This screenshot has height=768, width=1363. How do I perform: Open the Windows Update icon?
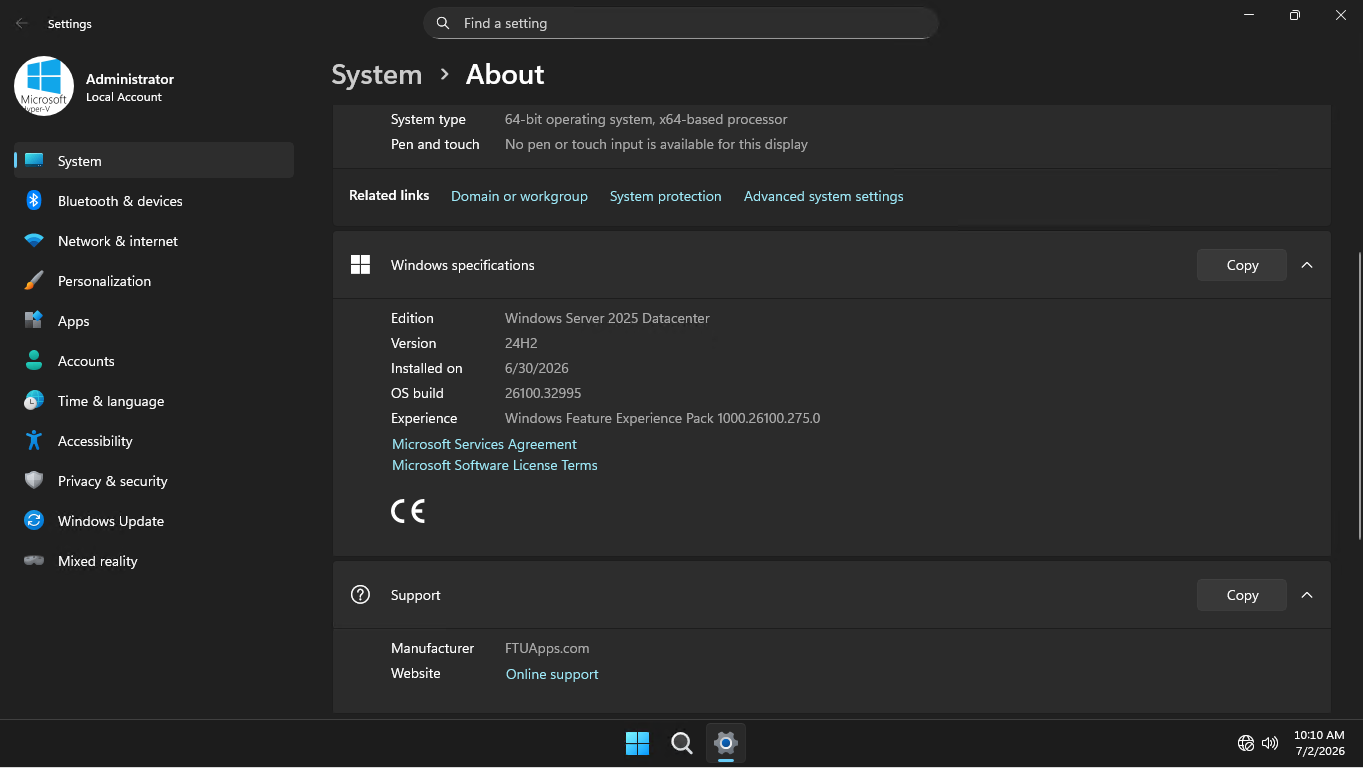click(x=34, y=521)
